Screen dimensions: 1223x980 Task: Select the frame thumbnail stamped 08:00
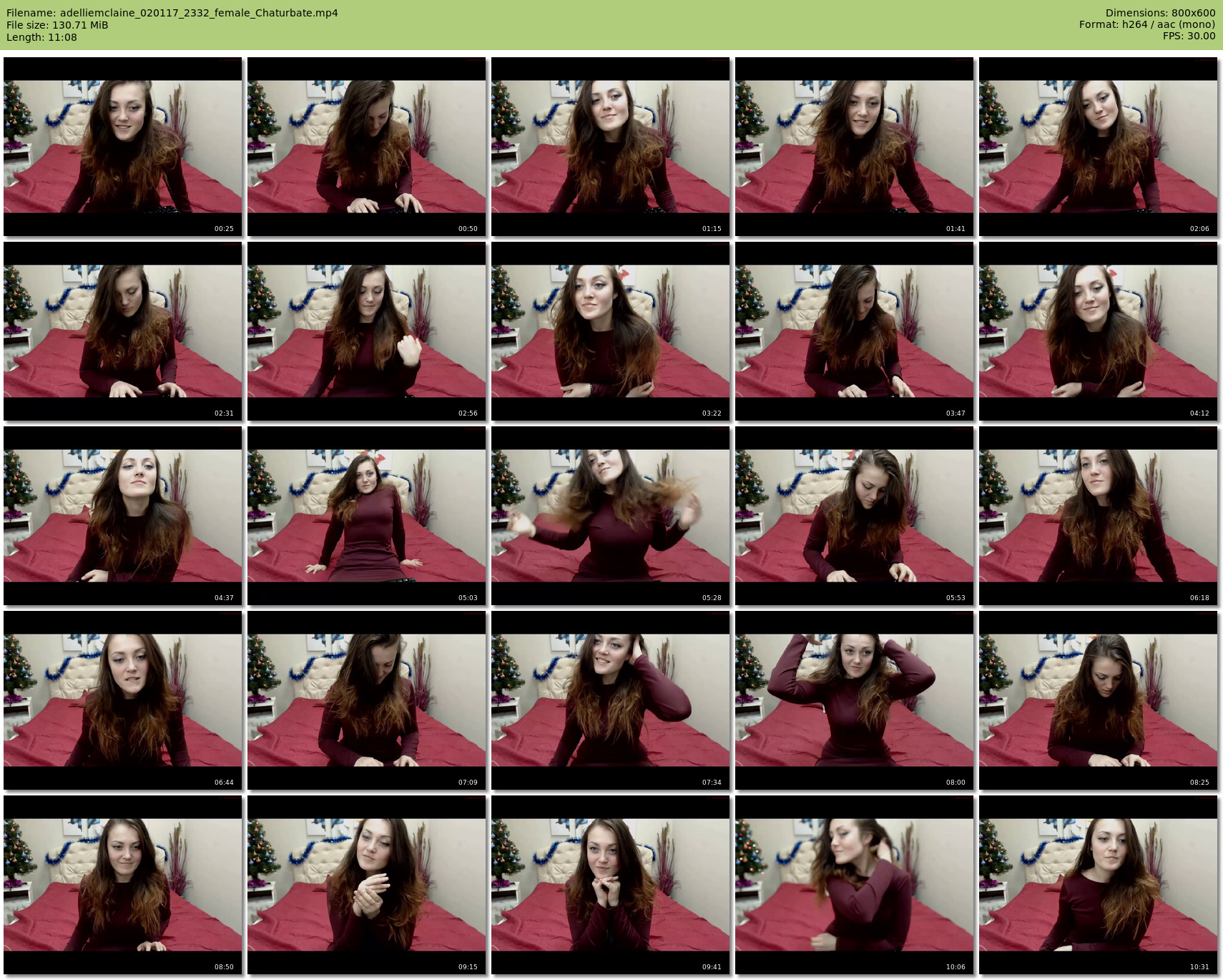[855, 700]
